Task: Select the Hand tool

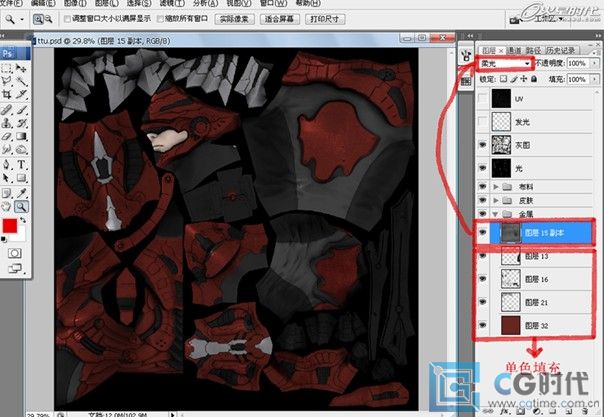Action: [x=7, y=207]
